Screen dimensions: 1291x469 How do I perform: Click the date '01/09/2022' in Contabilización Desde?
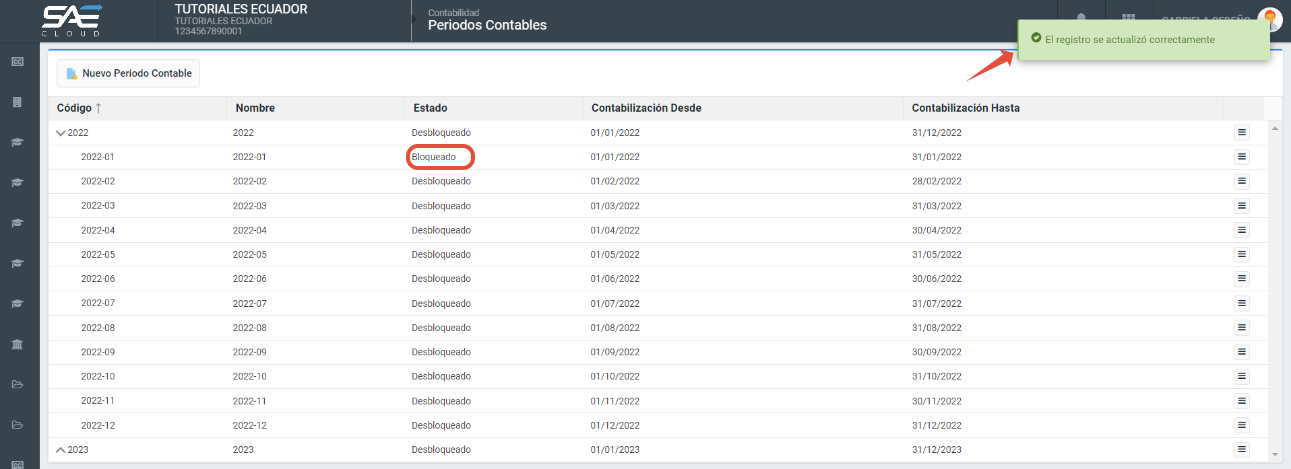pyautogui.click(x=615, y=352)
